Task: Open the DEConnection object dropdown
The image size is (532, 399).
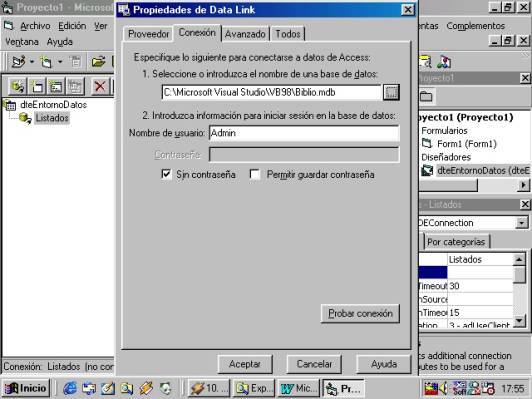Action: (x=521, y=223)
